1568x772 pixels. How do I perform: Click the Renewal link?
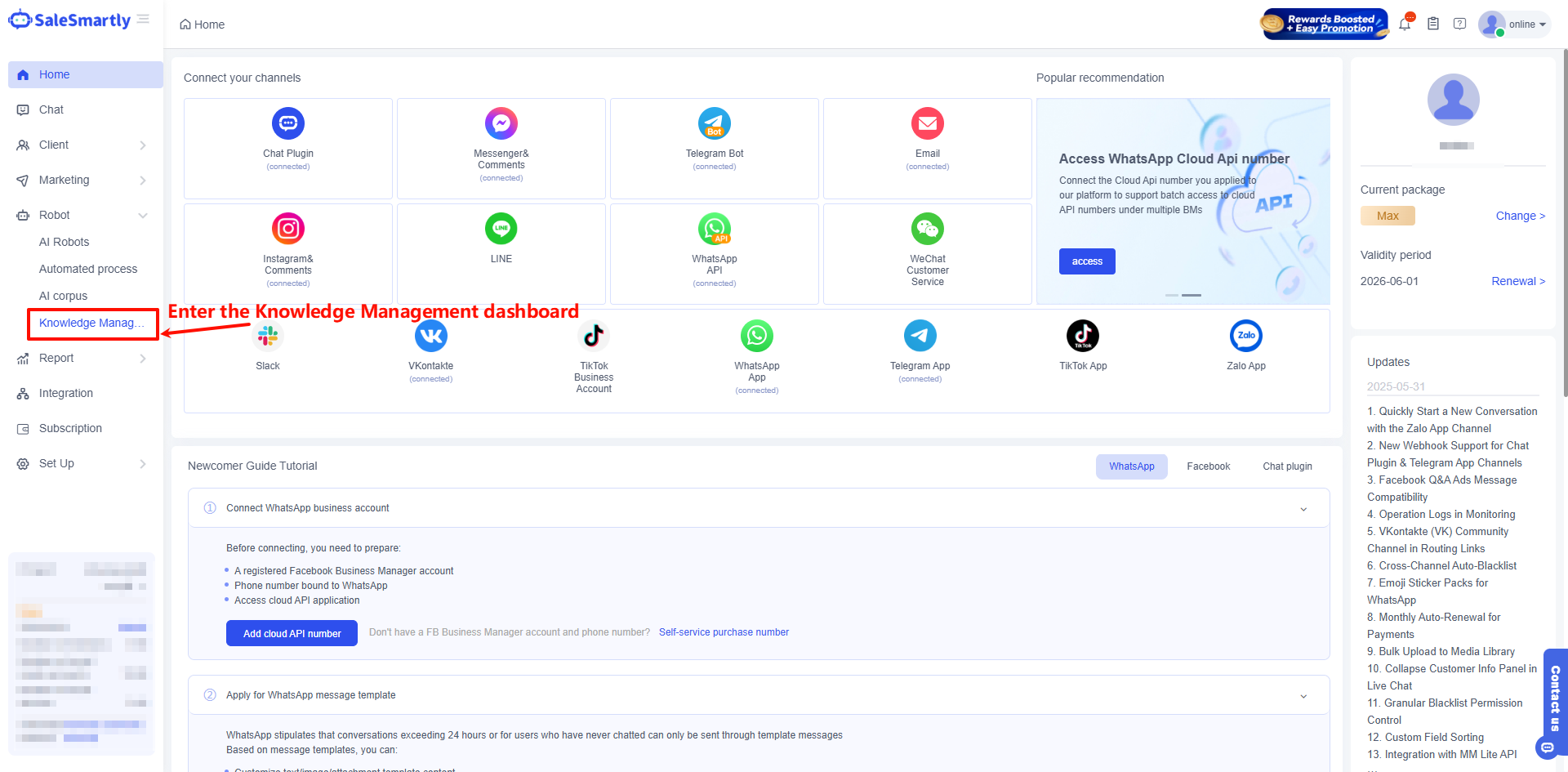point(1518,281)
